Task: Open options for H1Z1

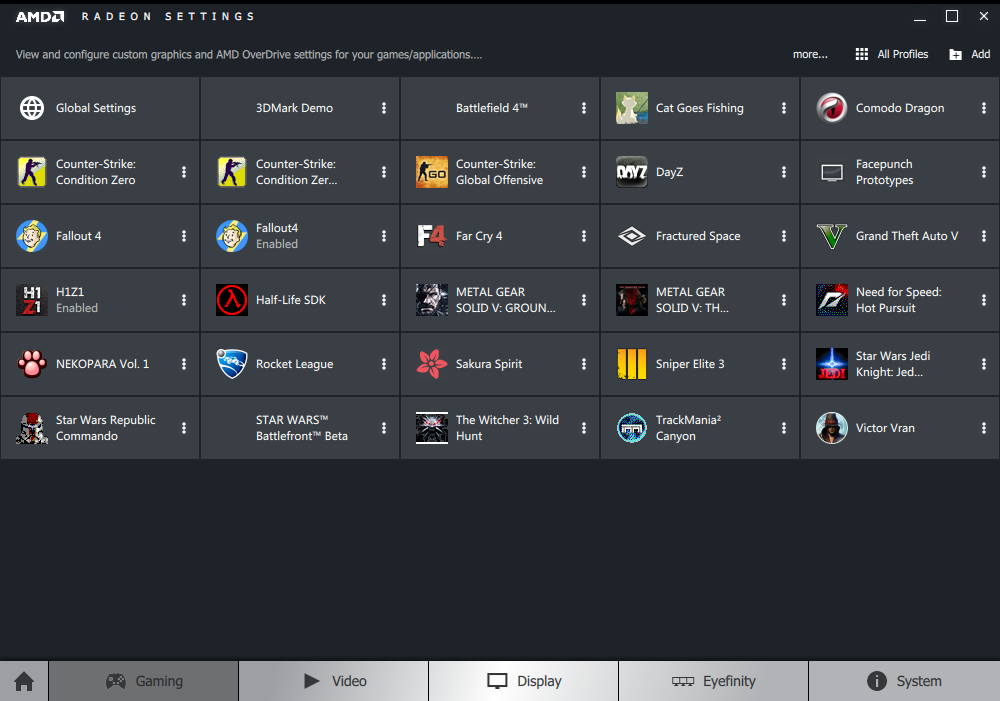Action: point(184,300)
